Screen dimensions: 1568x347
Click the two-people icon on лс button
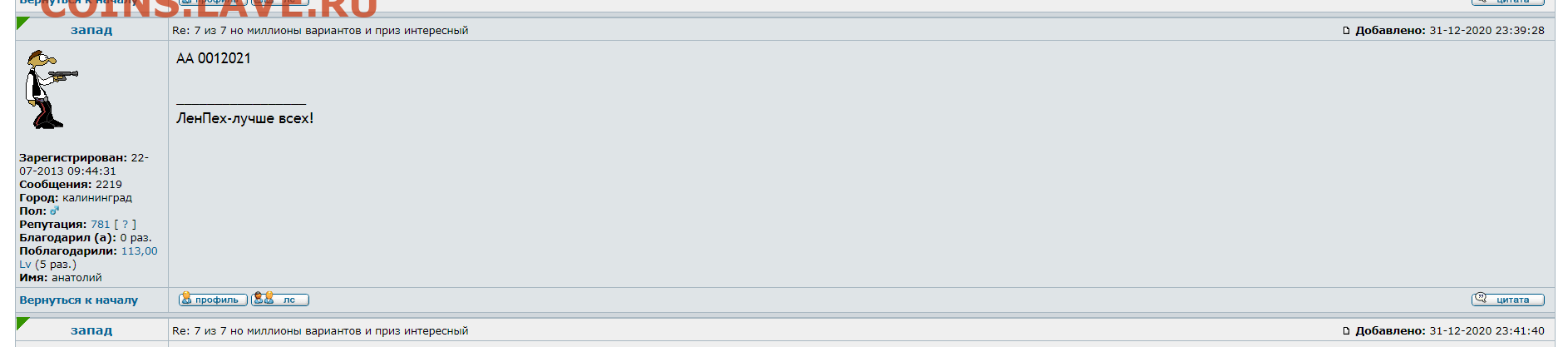coord(263,298)
